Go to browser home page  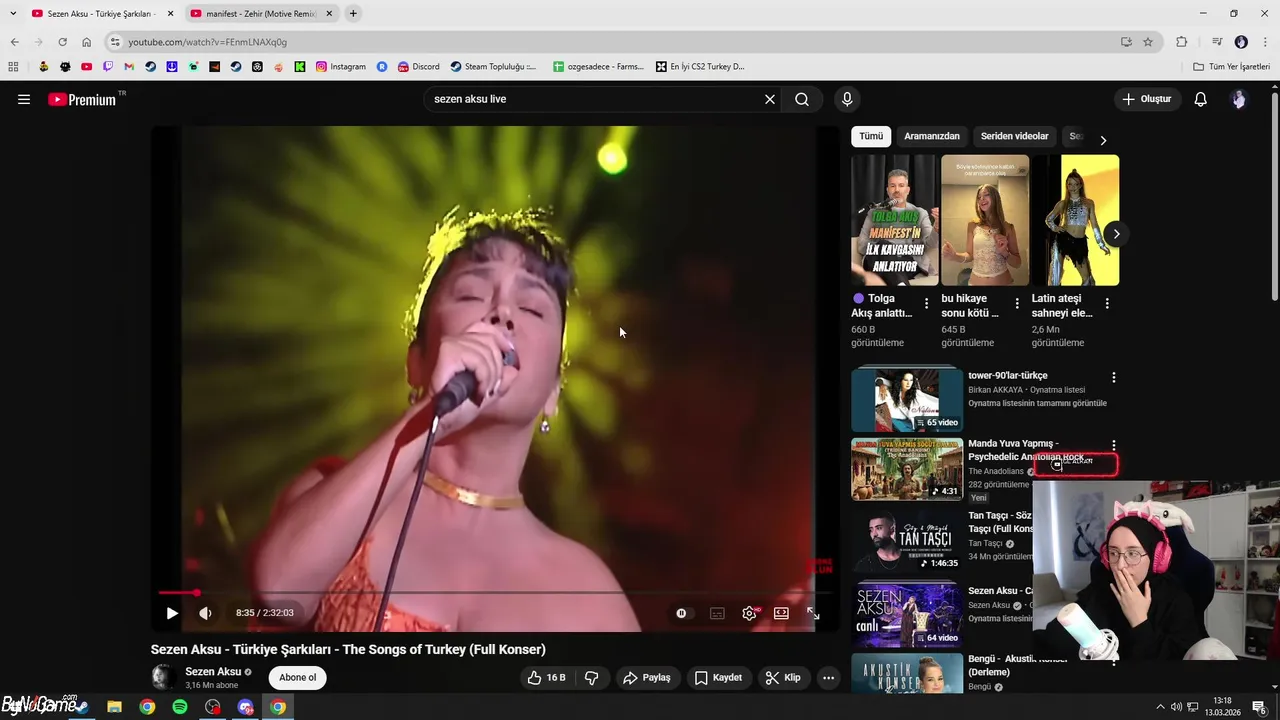(86, 42)
